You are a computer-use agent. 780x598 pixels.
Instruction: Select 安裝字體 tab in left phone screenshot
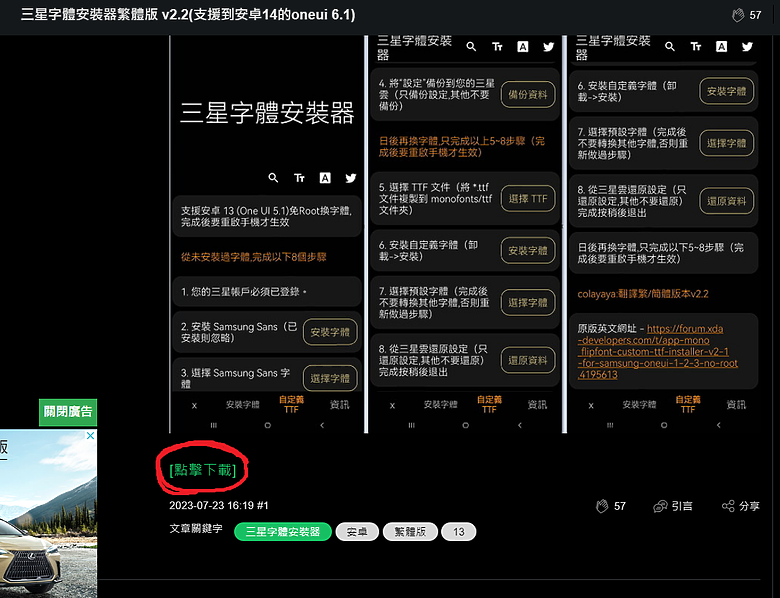tap(243, 405)
